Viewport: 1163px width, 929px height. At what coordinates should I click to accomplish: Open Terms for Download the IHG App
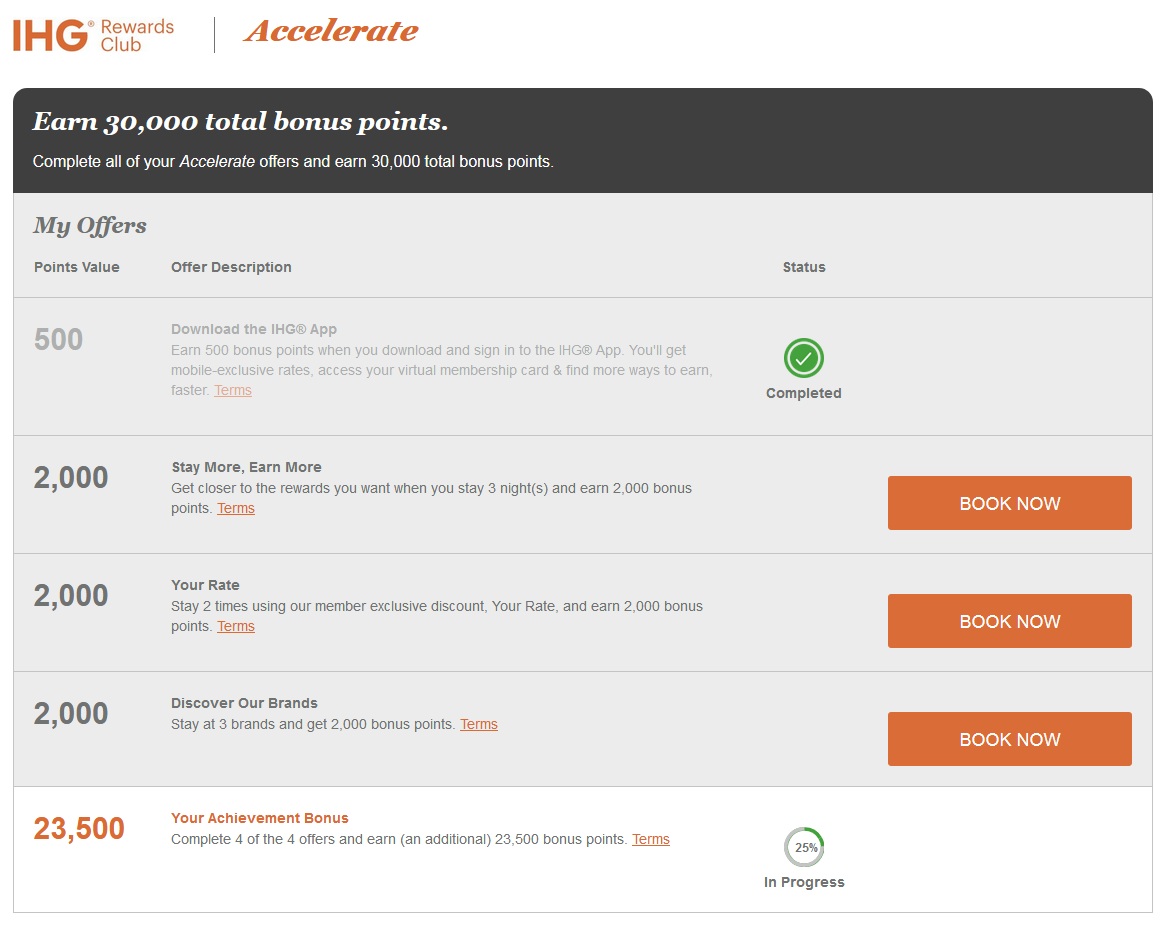[233, 390]
